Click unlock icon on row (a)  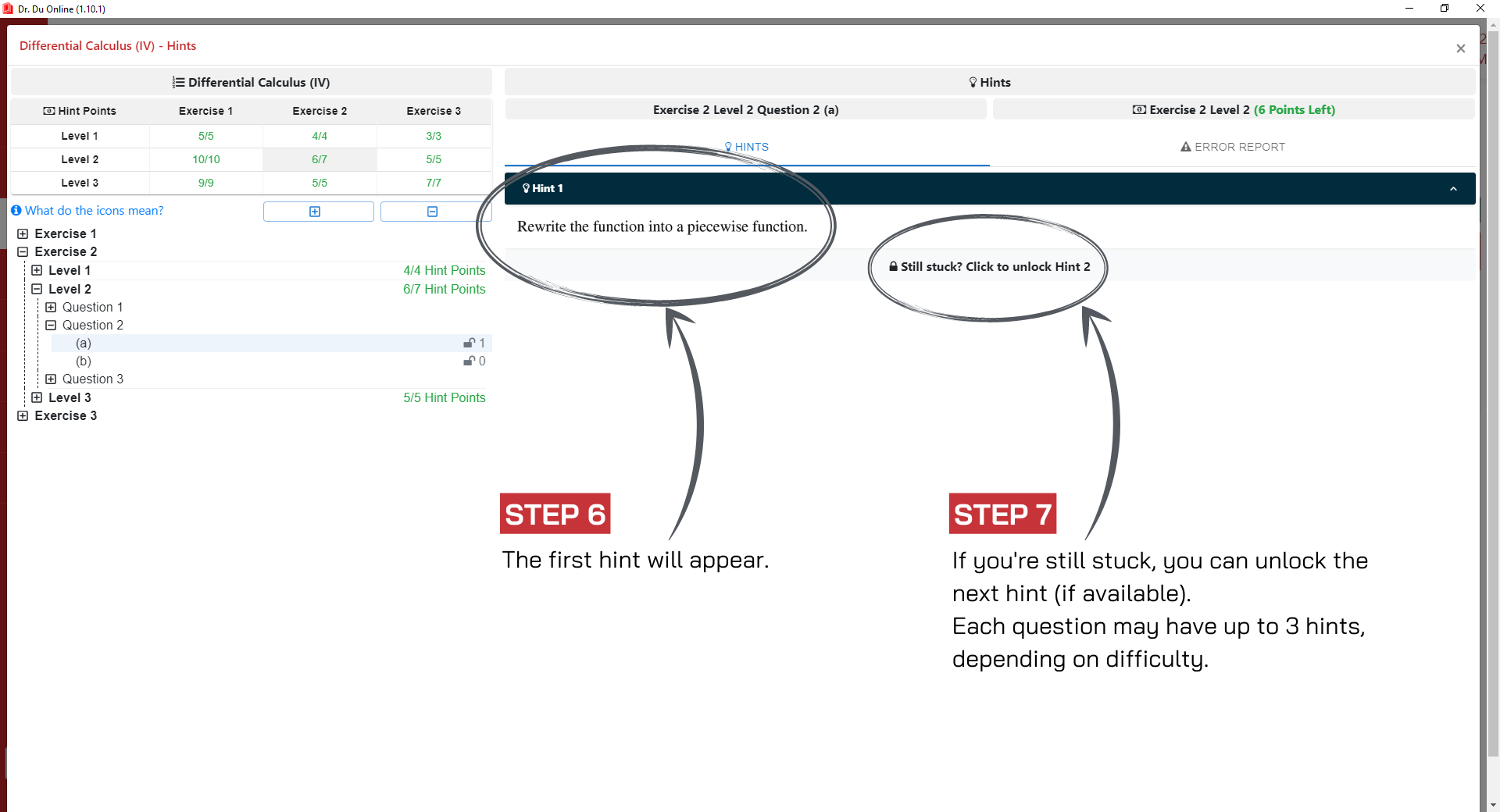coord(469,343)
